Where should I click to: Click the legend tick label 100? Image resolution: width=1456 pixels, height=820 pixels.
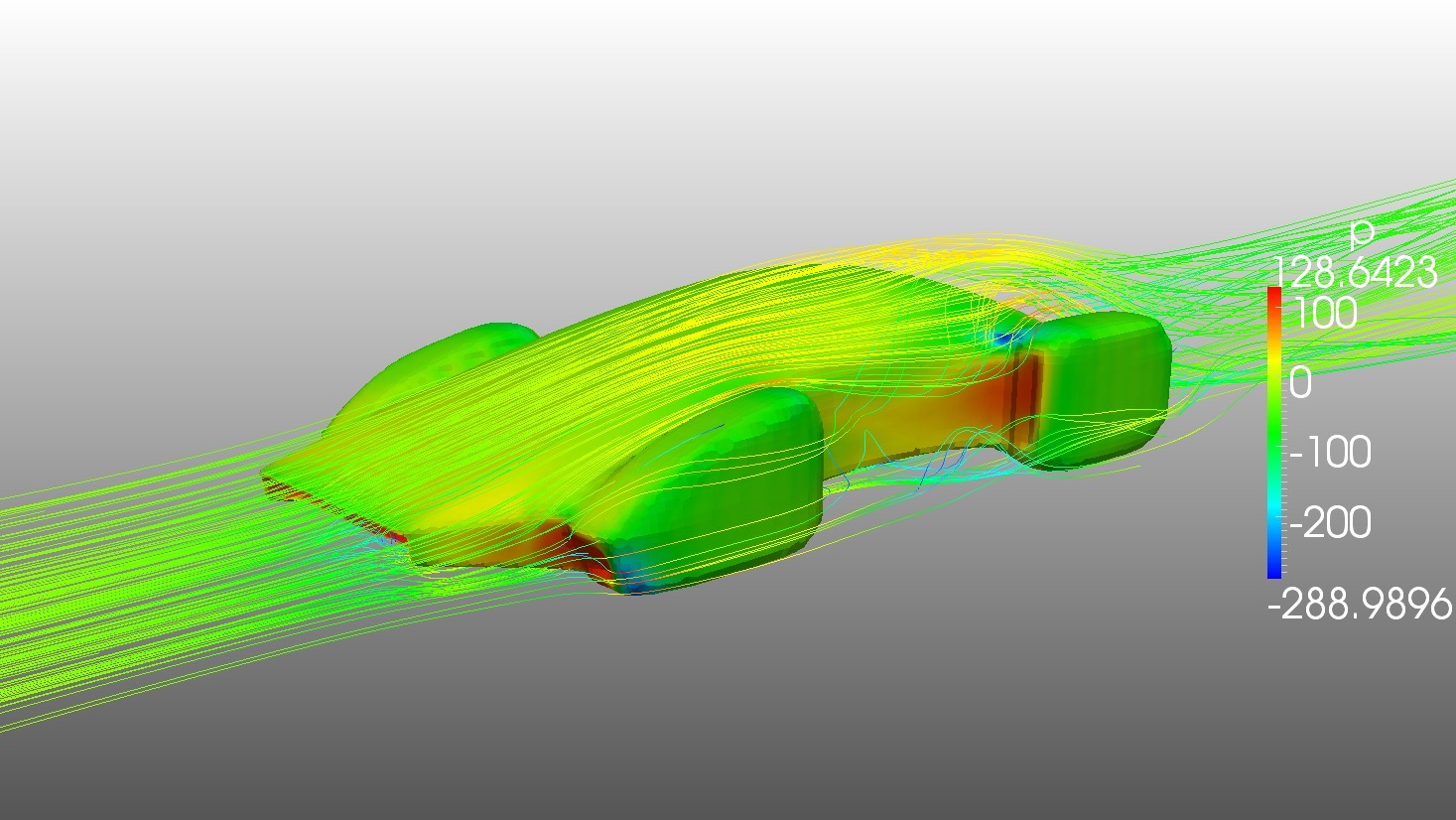1325,314
